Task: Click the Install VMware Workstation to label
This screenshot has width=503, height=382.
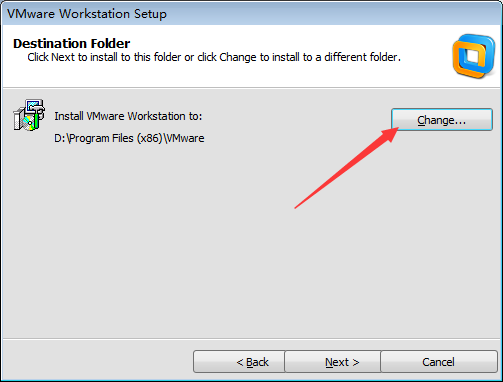Action: 128,116
